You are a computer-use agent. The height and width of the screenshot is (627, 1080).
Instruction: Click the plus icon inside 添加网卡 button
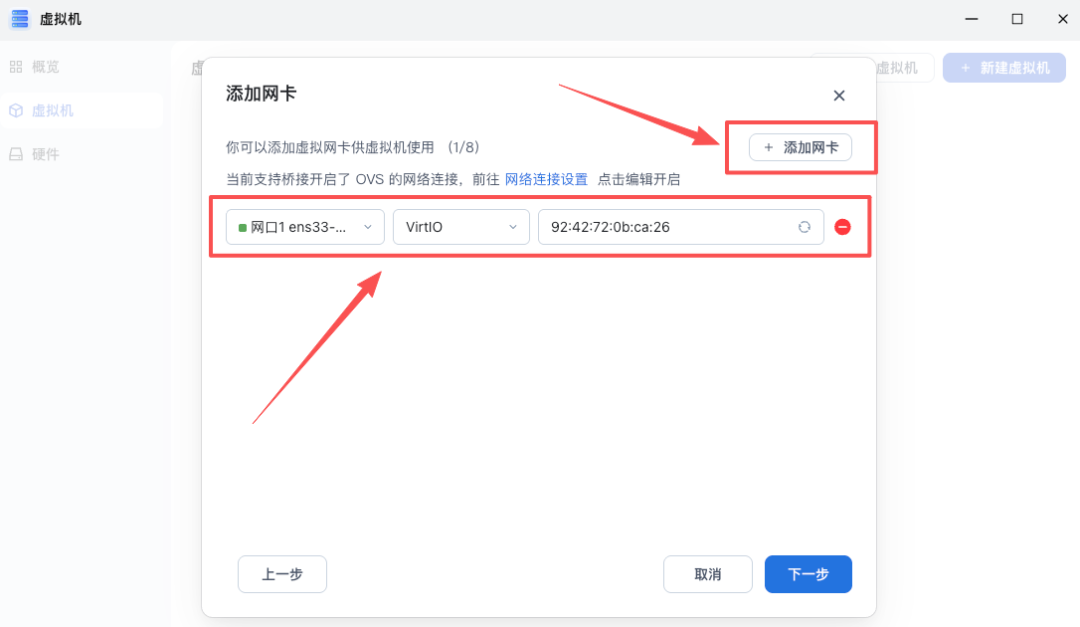click(768, 147)
